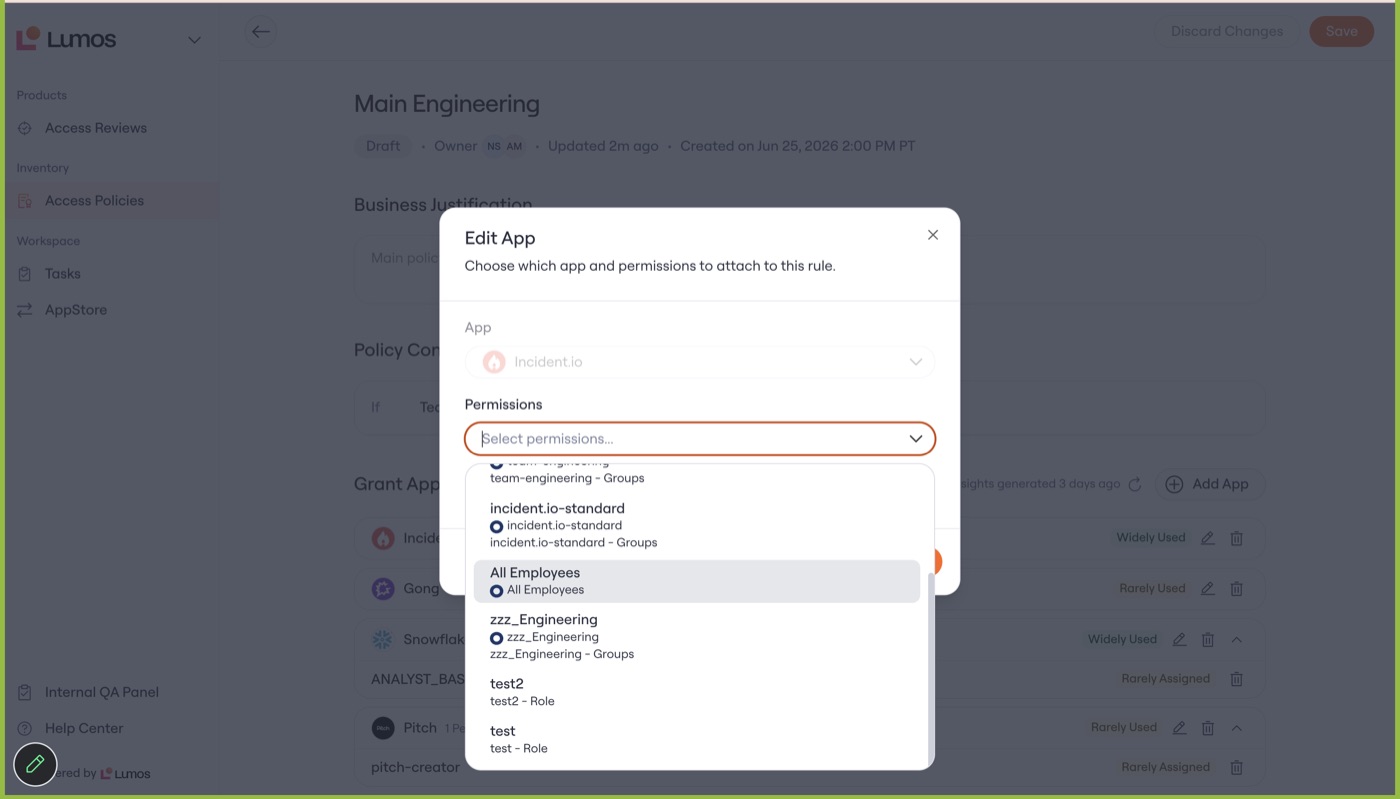1400x799 pixels.
Task: Open Tasks in sidebar
Action: coord(62,274)
